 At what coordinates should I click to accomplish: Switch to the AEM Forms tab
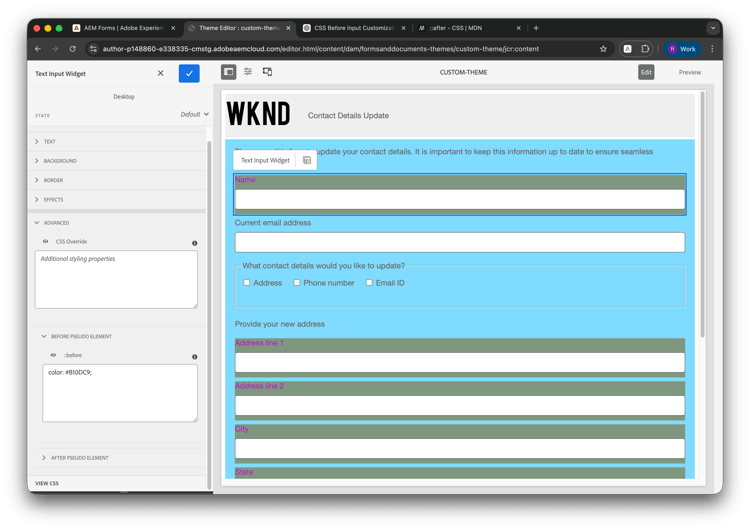click(x=123, y=28)
